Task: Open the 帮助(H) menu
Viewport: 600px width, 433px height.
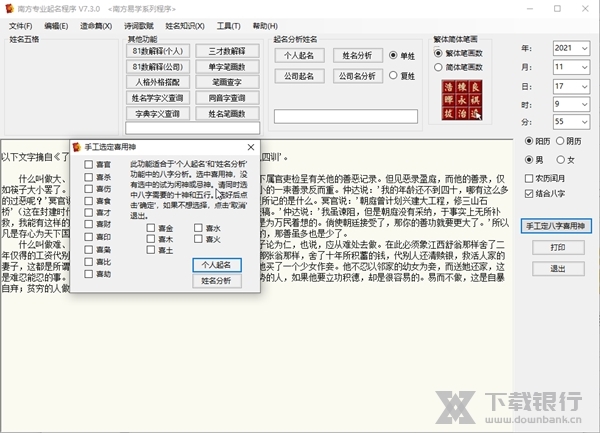Action: click(x=265, y=26)
